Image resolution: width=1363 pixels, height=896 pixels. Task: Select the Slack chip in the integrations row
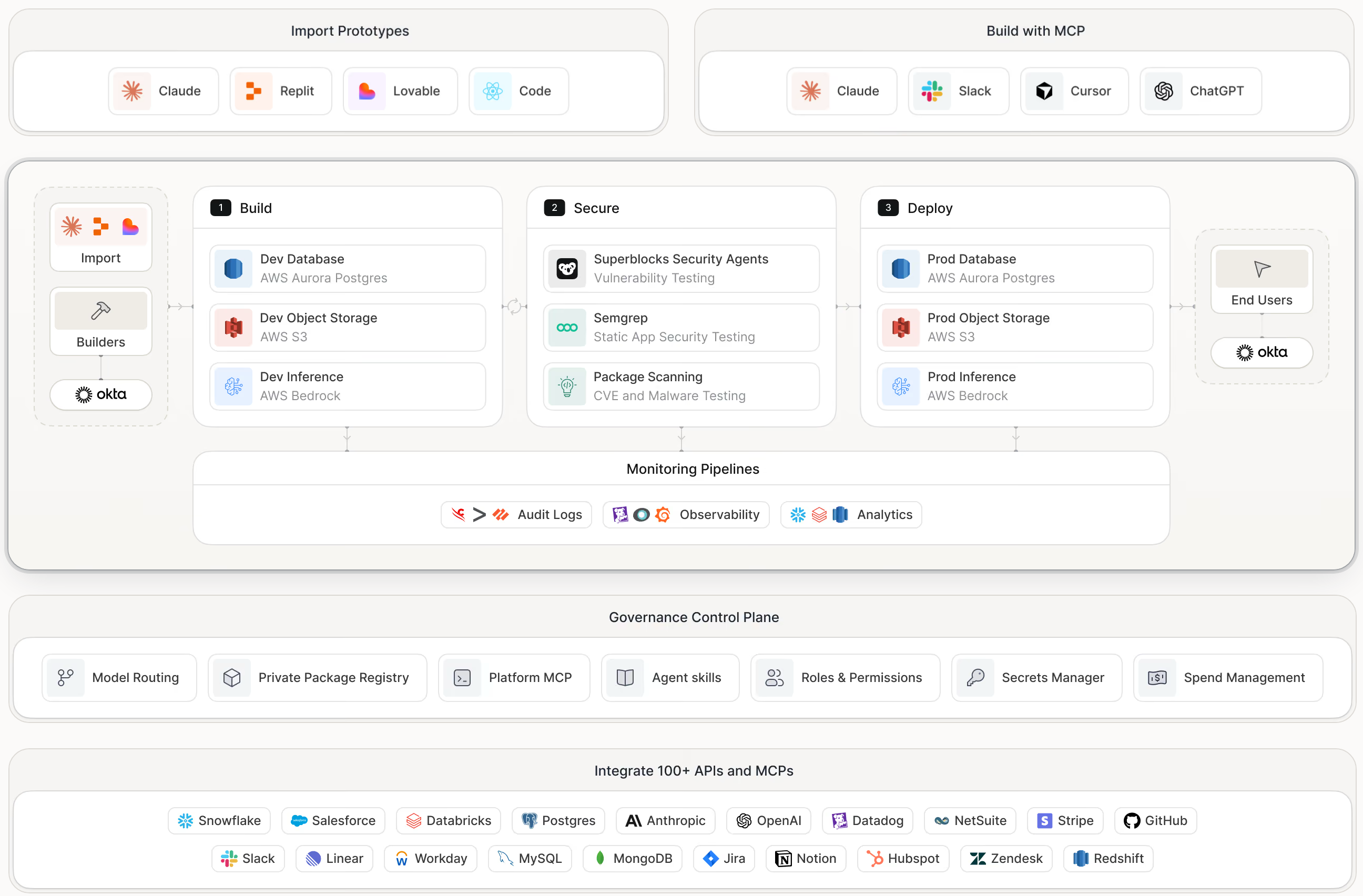(248, 858)
